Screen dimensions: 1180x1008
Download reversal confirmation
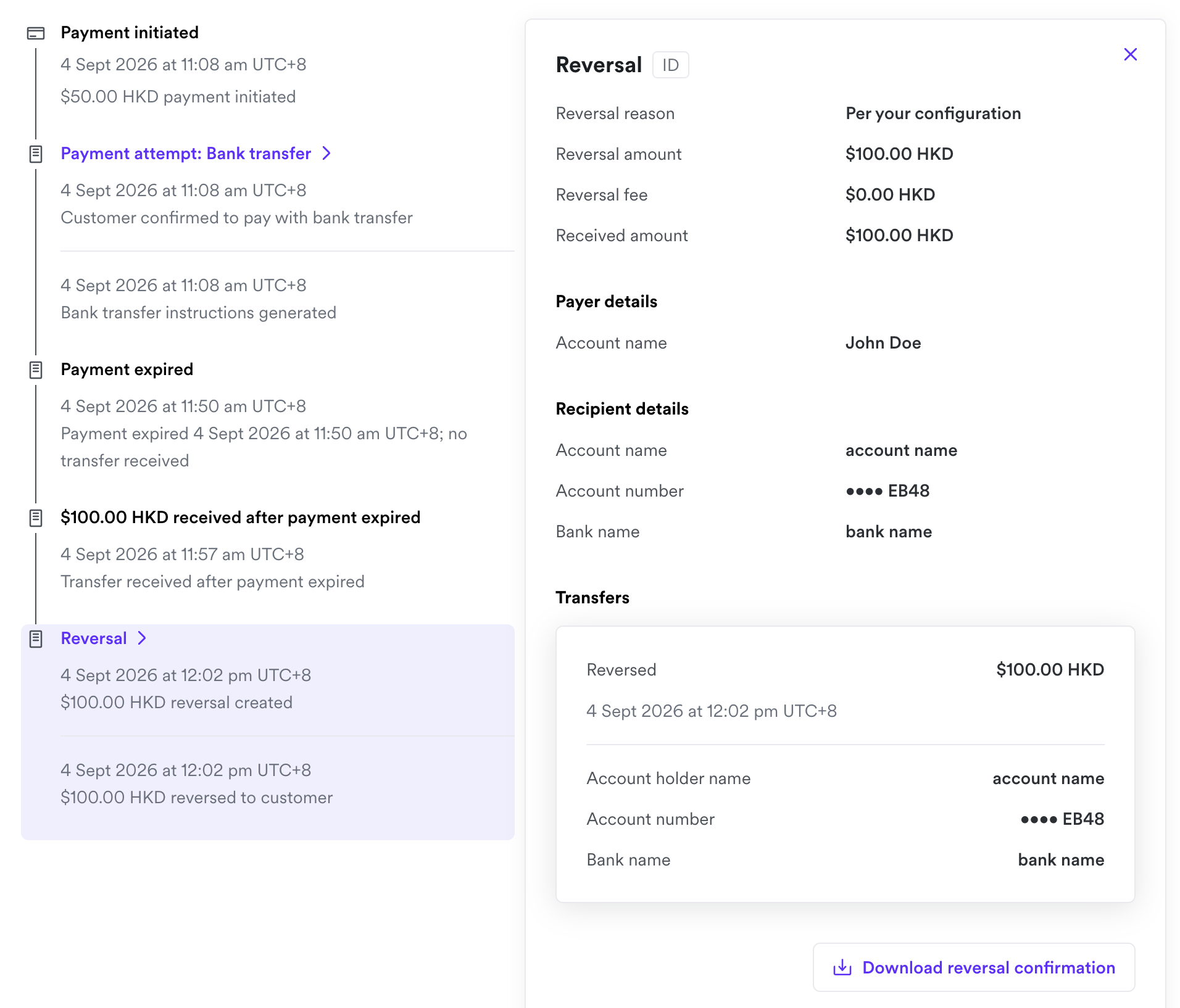[x=974, y=967]
